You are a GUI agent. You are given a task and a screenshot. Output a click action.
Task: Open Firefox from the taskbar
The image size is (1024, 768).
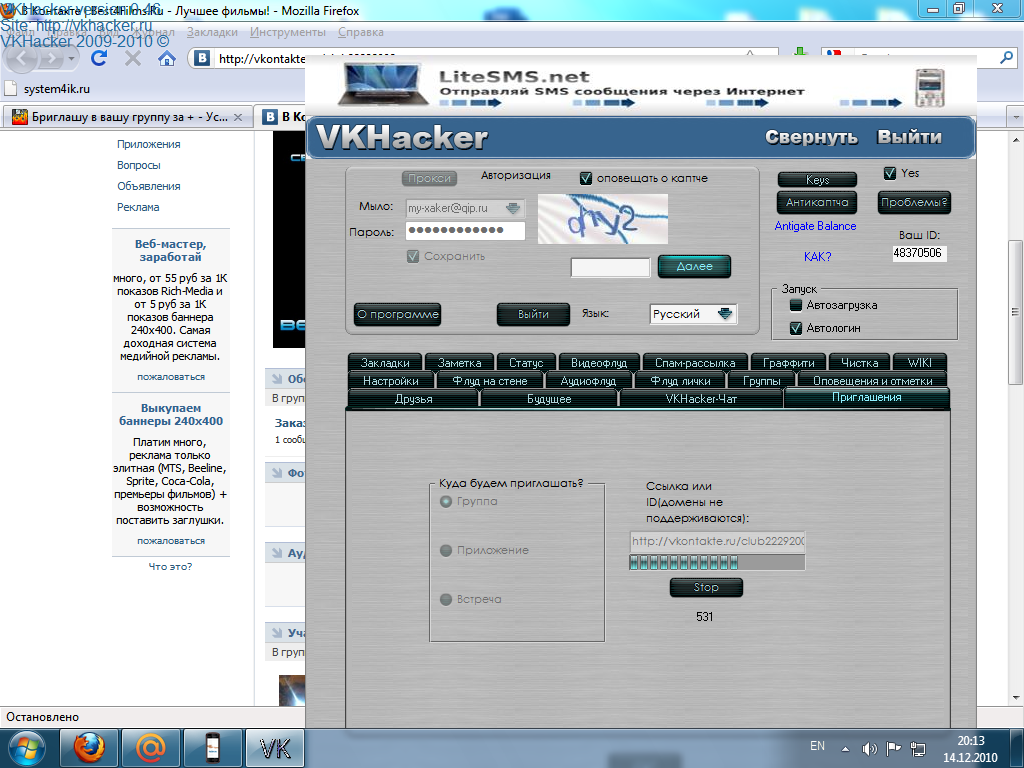(x=89, y=748)
